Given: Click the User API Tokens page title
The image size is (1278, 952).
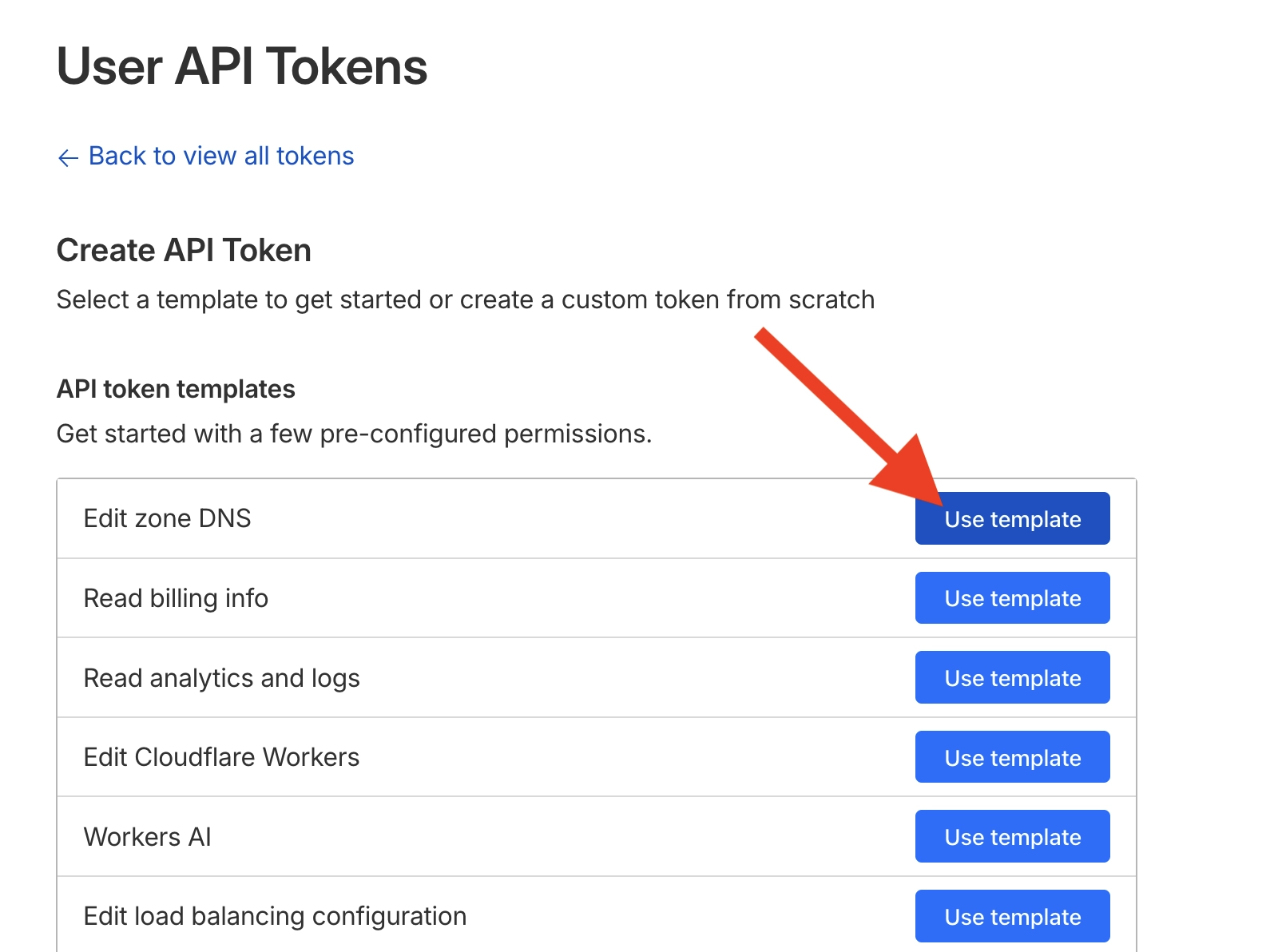Looking at the screenshot, I should click(x=242, y=66).
